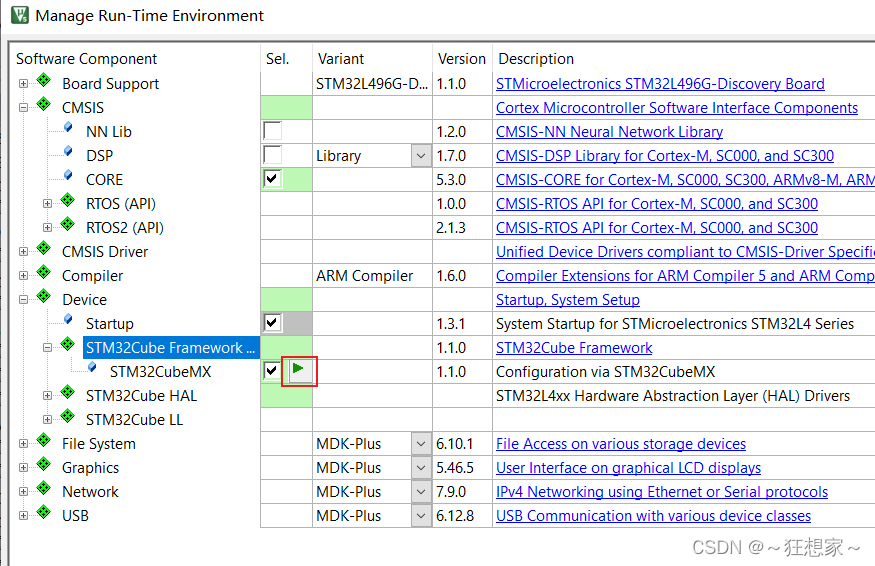875x566 pixels.
Task: Enable the NN Lib component checkbox
Action: pos(272,131)
